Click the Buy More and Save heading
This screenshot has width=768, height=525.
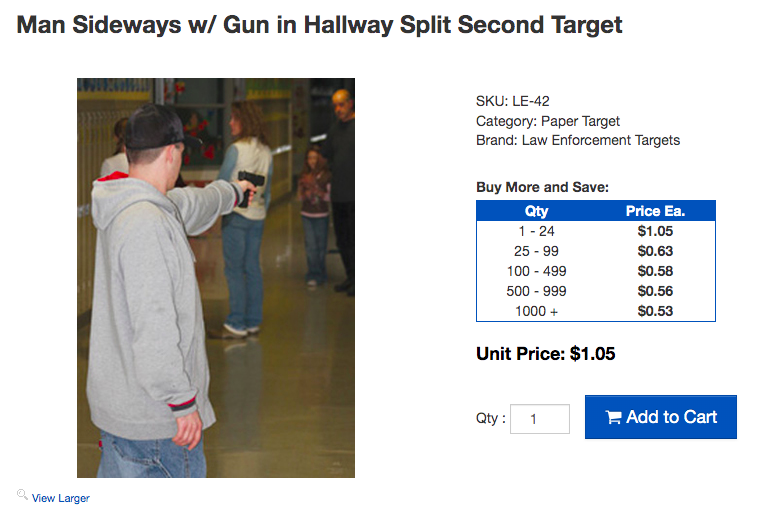pyautogui.click(x=542, y=187)
